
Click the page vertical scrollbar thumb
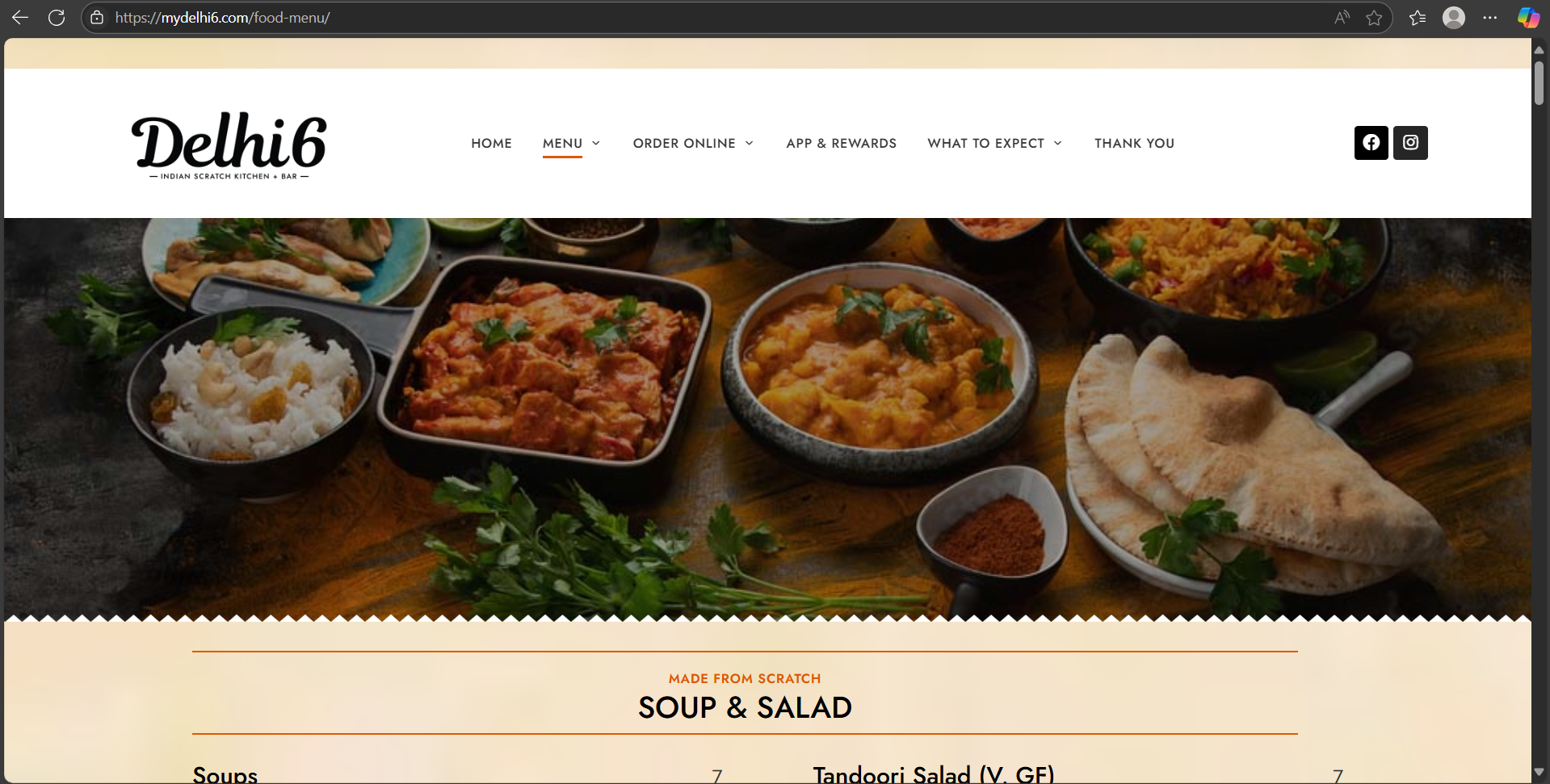pos(1539,82)
